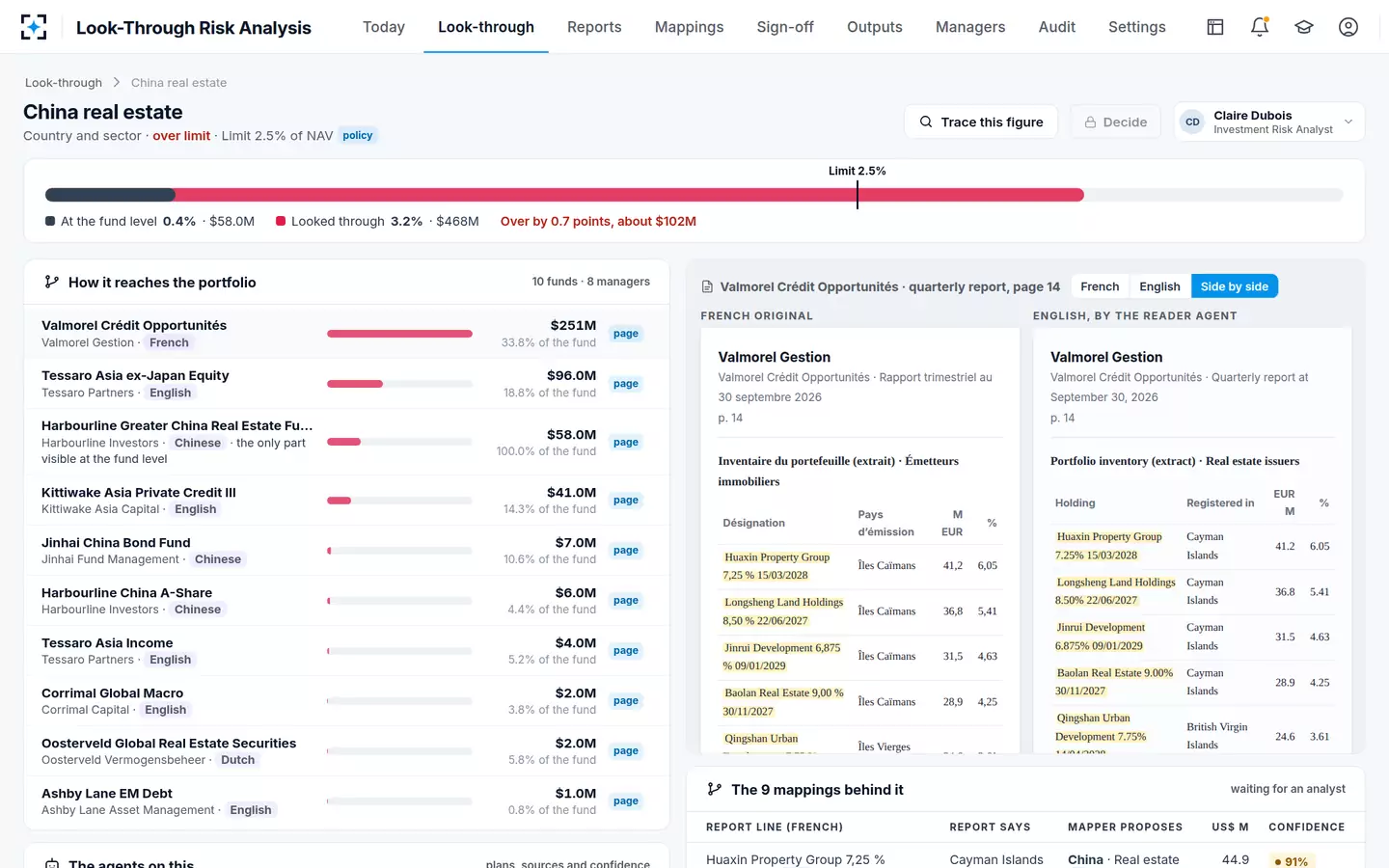Screen dimensions: 1389x868
Task: Open the page link for Valmorel Crédit Opportunités
Action: [x=626, y=334]
